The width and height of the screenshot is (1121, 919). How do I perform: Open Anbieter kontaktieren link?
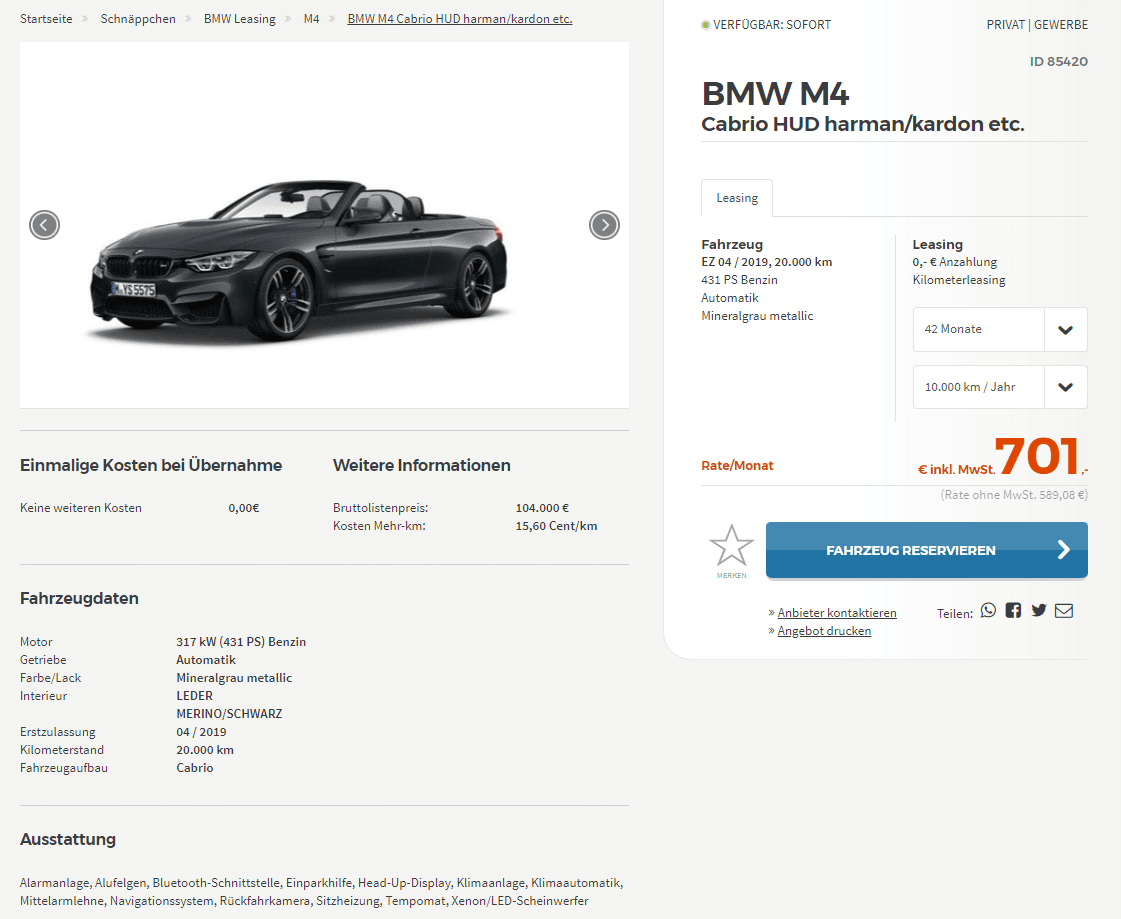pyautogui.click(x=836, y=613)
